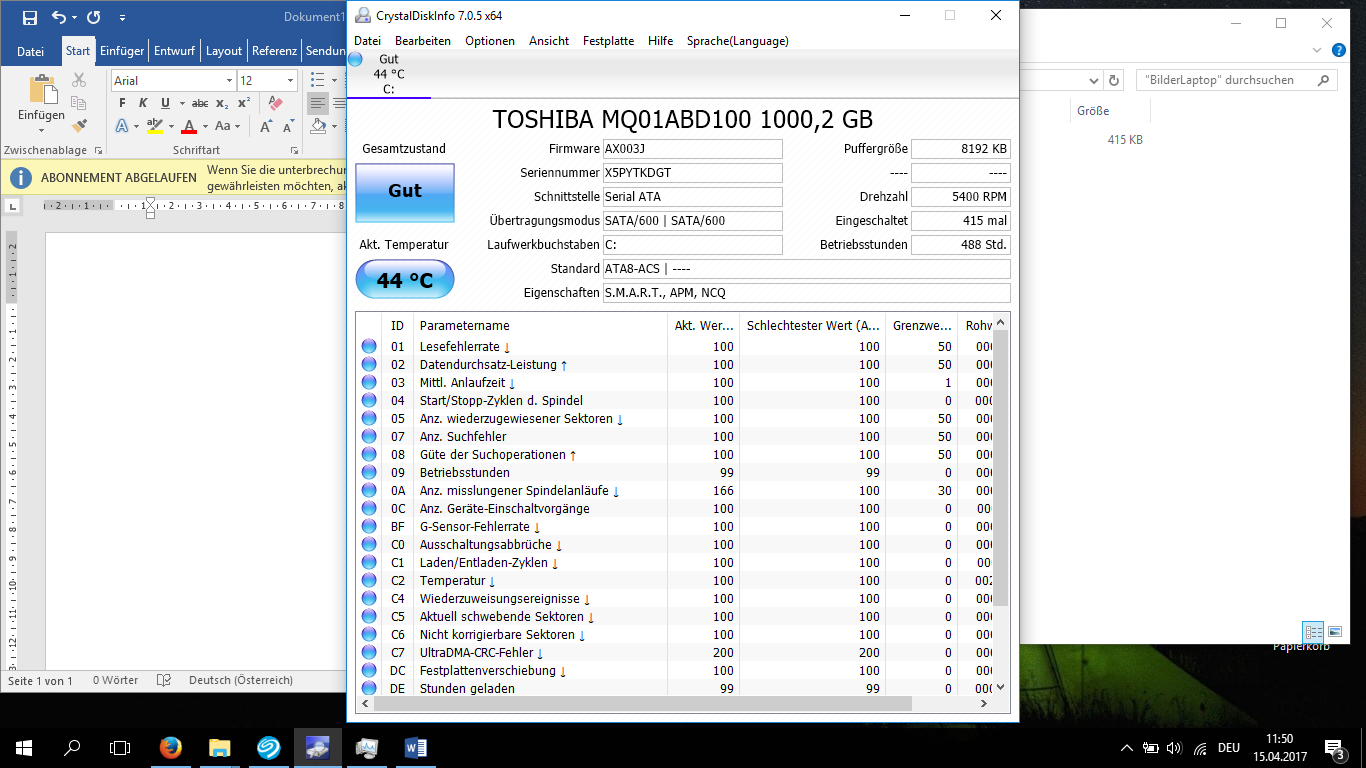Screen dimensions: 1366x768
Task: Apply italic with the K button
Action: (x=143, y=103)
